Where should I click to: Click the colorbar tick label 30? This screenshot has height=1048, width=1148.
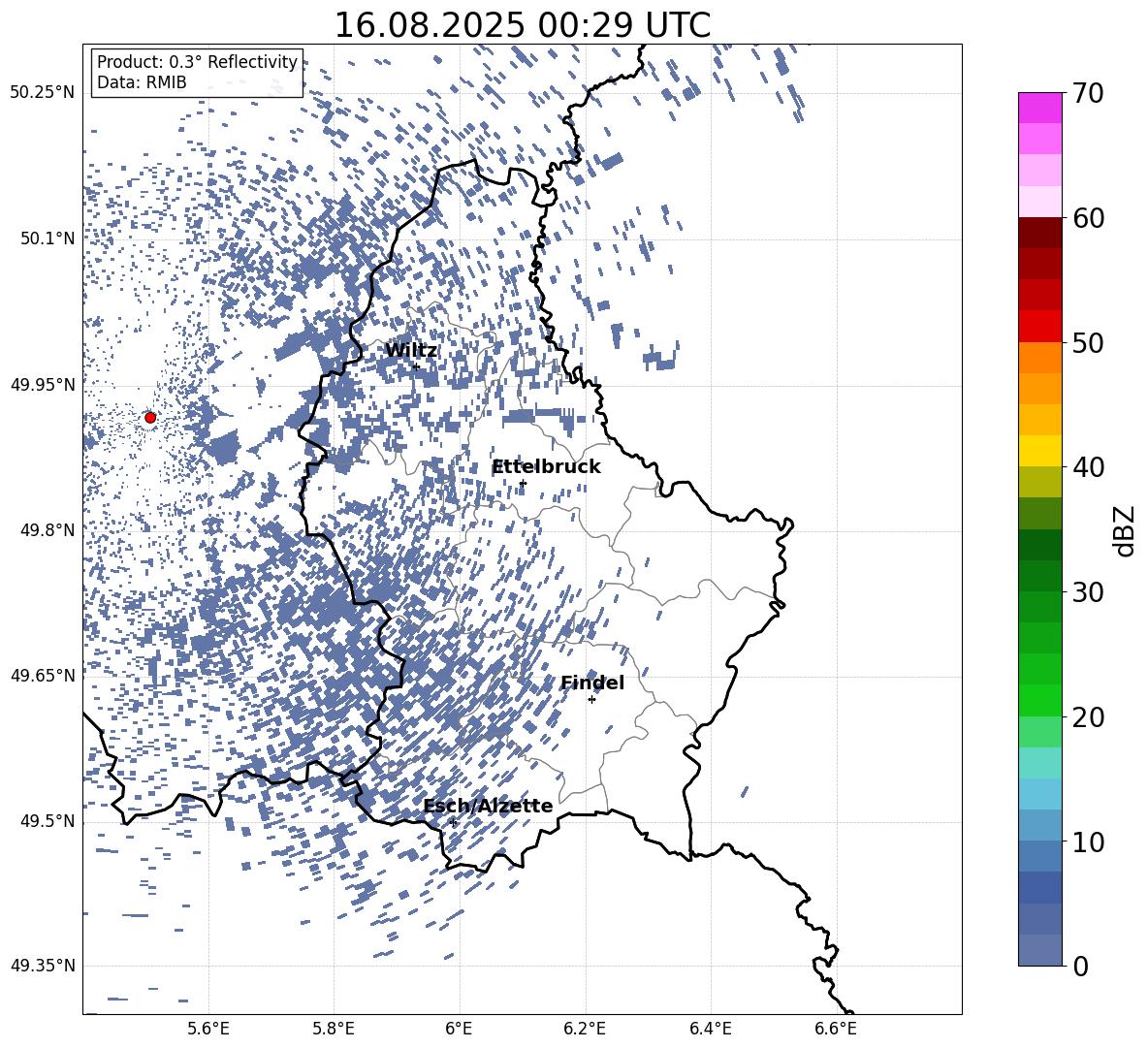point(1087,592)
